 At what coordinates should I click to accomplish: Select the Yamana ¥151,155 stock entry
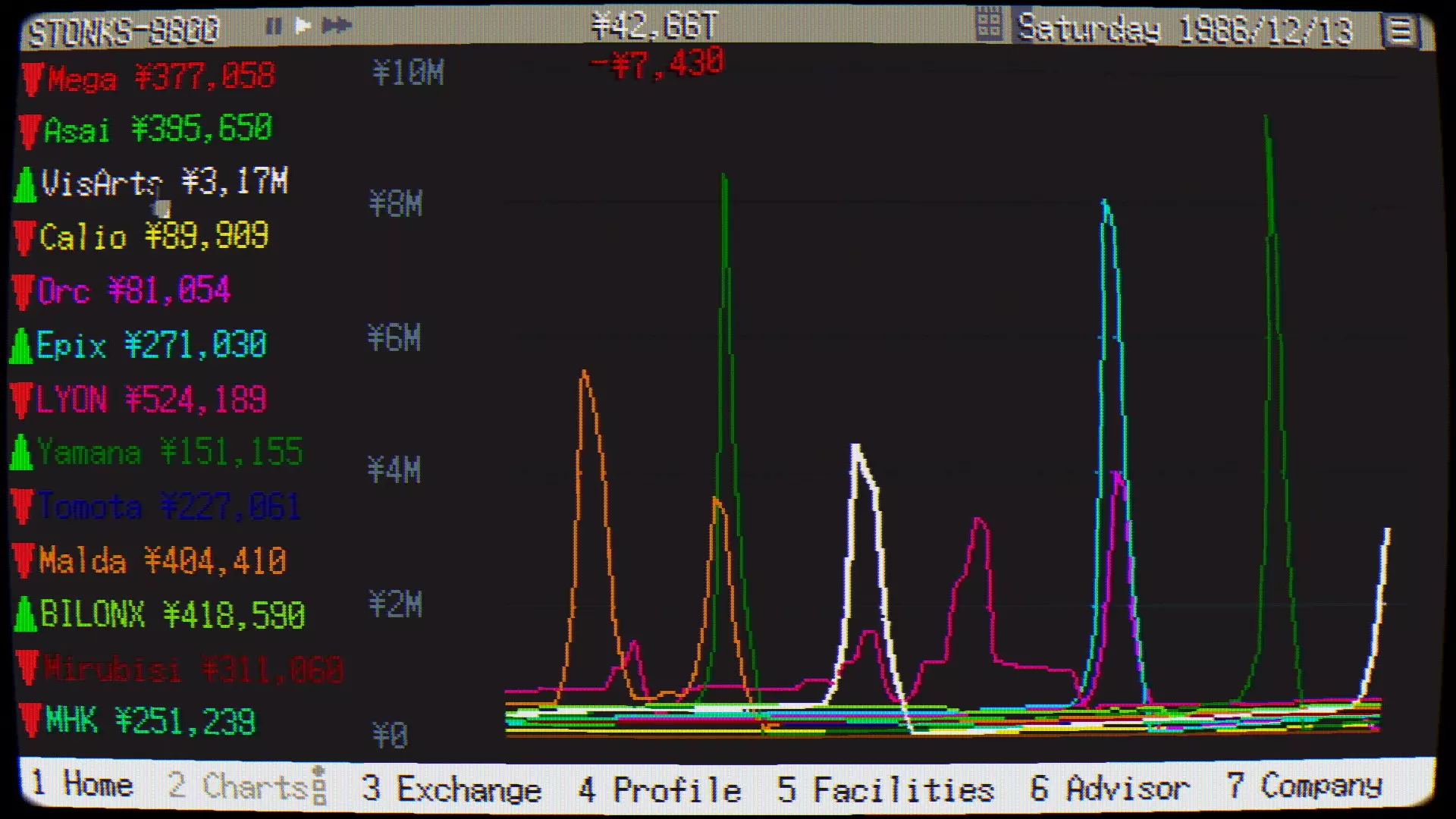tap(168, 453)
